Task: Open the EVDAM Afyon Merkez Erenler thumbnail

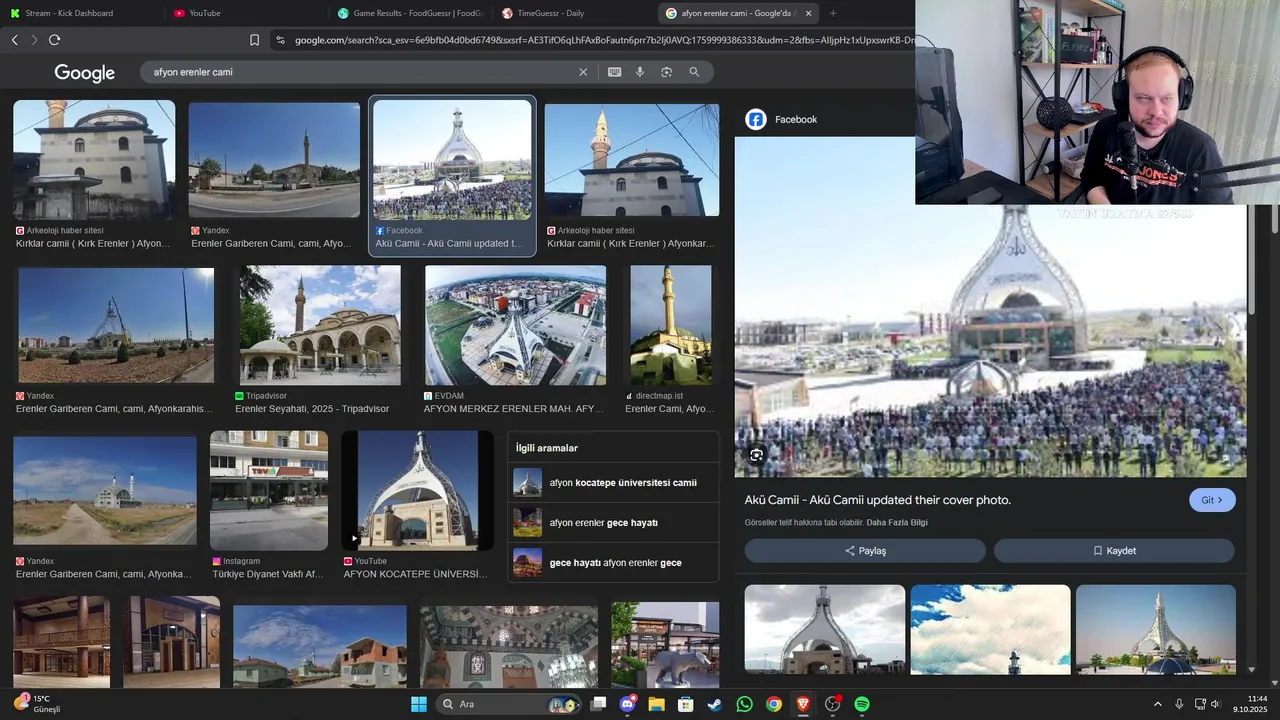Action: pyautogui.click(x=515, y=325)
